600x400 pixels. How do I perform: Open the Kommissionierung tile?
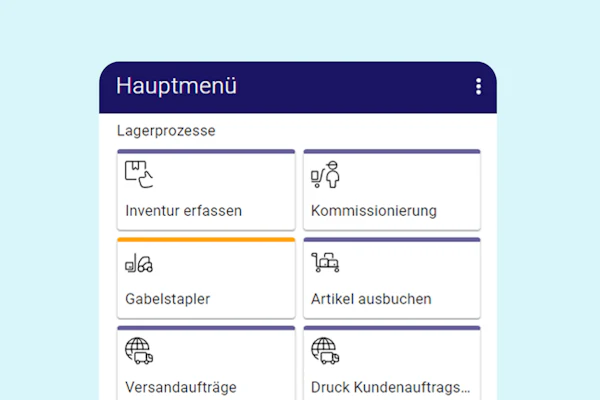point(392,190)
